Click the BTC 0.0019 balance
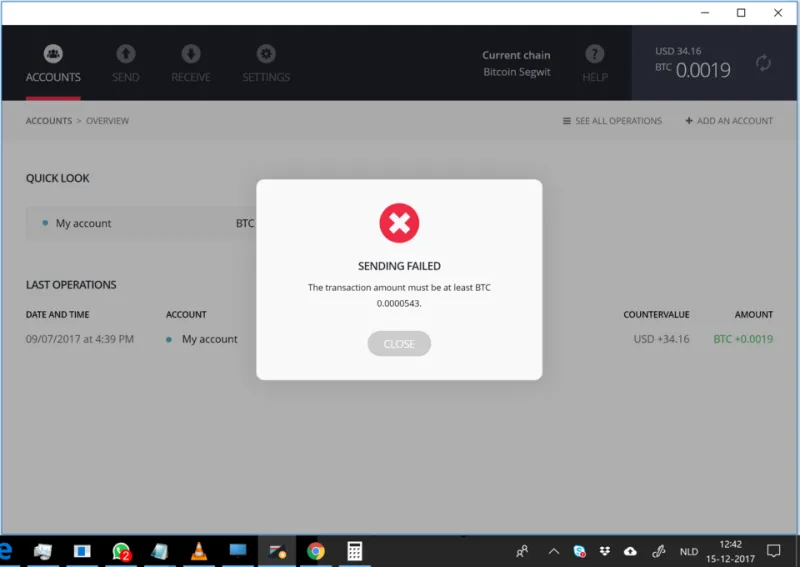 pyautogui.click(x=693, y=70)
